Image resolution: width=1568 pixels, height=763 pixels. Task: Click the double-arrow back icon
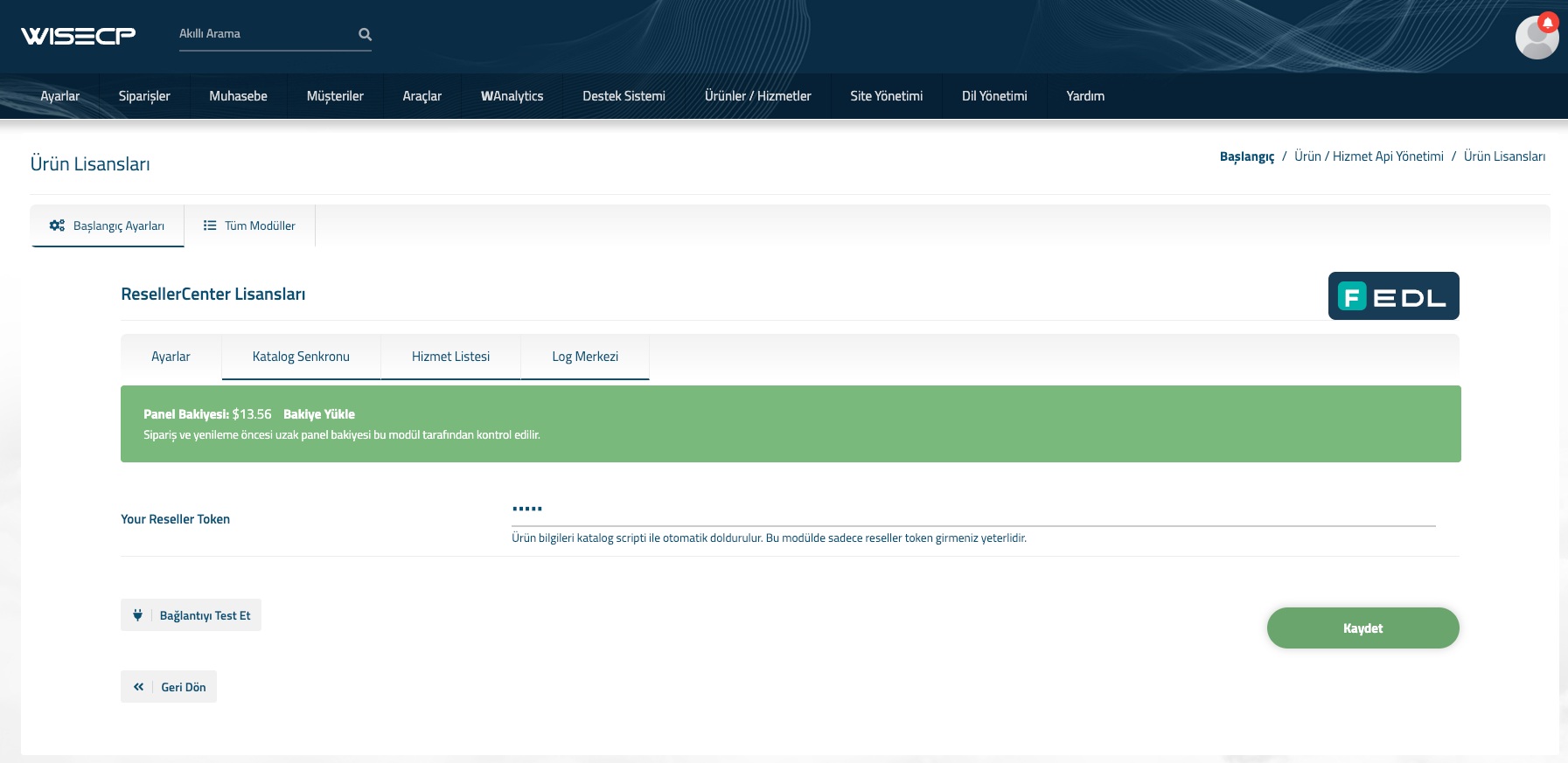[x=138, y=687]
